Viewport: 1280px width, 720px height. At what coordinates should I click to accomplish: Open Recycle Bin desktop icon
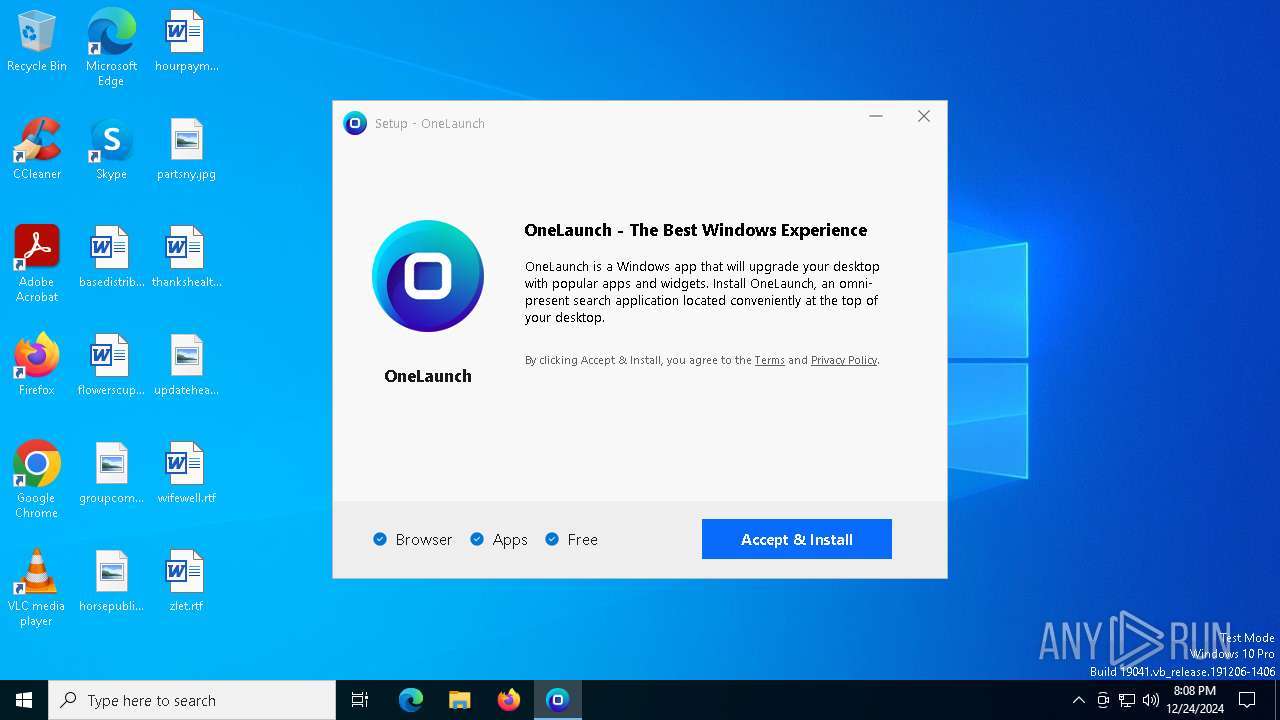(37, 42)
